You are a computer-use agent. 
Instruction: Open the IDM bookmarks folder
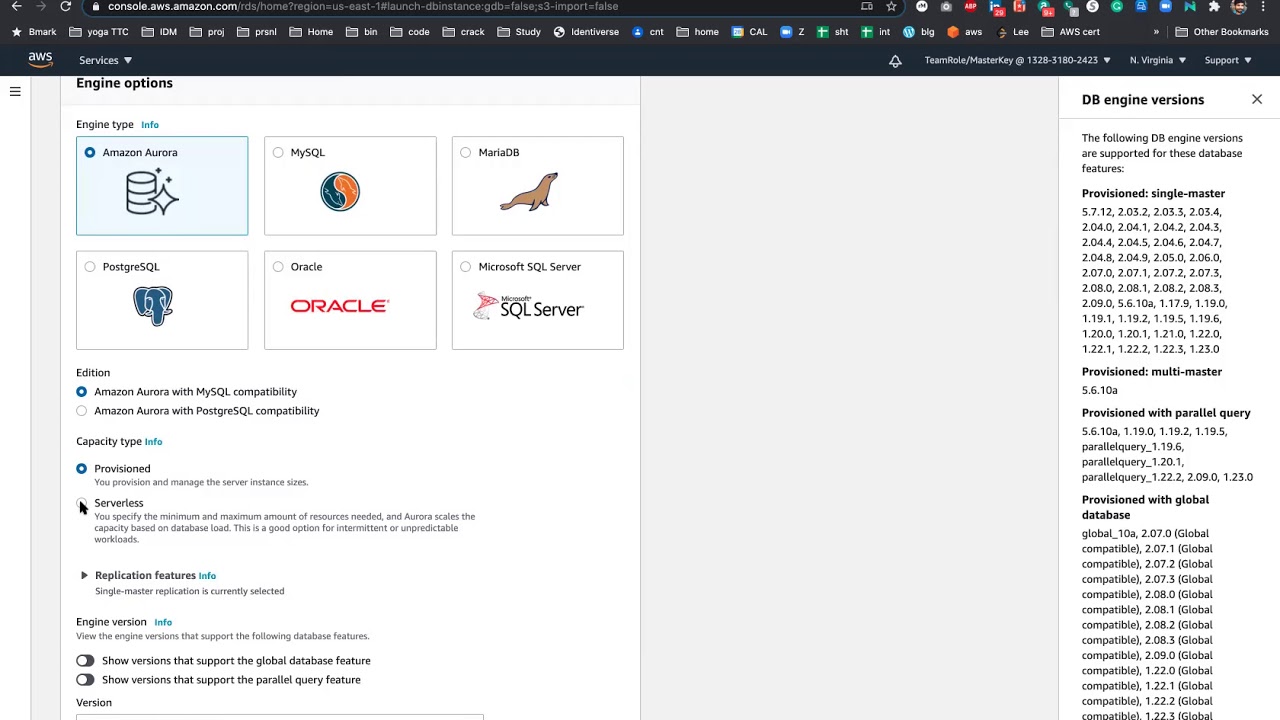pos(159,32)
